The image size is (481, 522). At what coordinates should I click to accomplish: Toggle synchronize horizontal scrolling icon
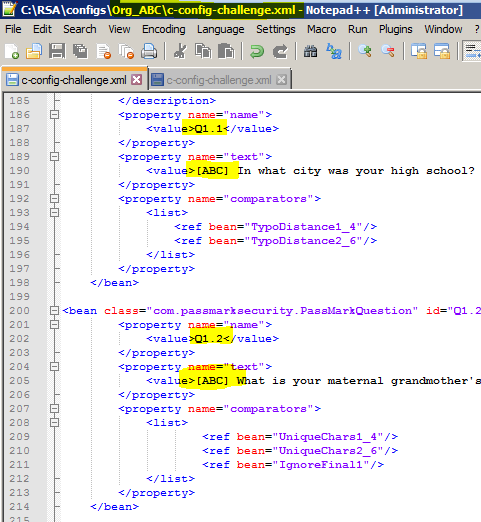442,52
